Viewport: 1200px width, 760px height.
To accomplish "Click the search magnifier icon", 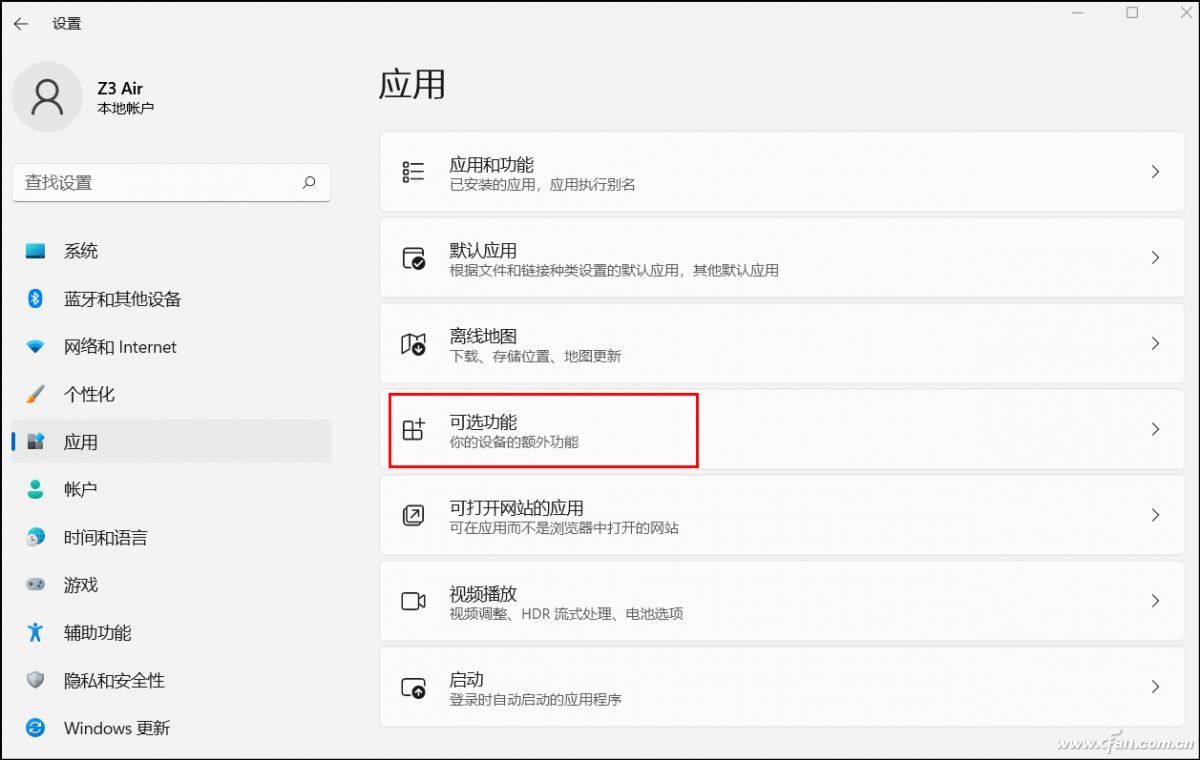I will pyautogui.click(x=309, y=182).
